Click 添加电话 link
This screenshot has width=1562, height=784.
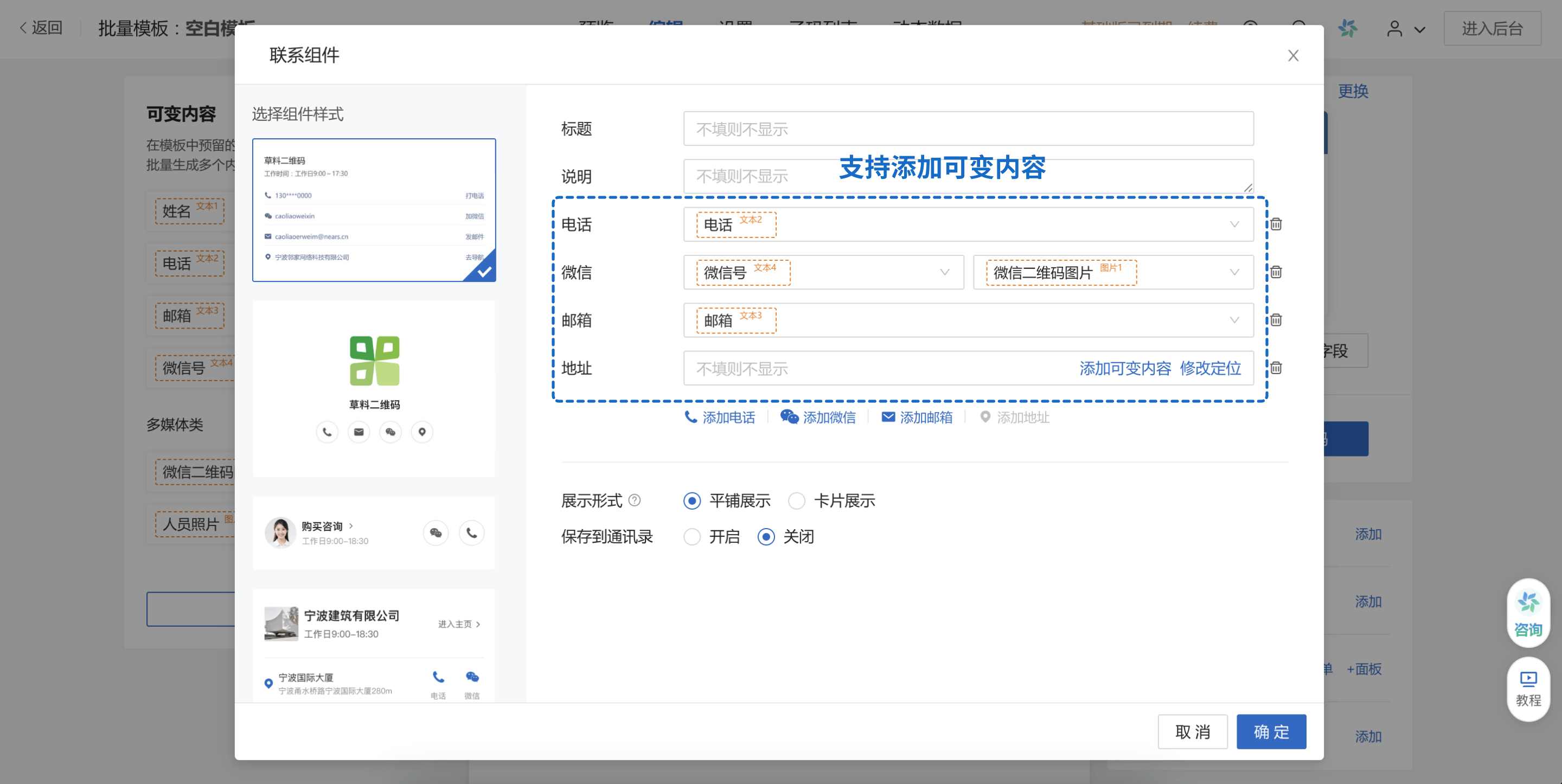[719, 417]
